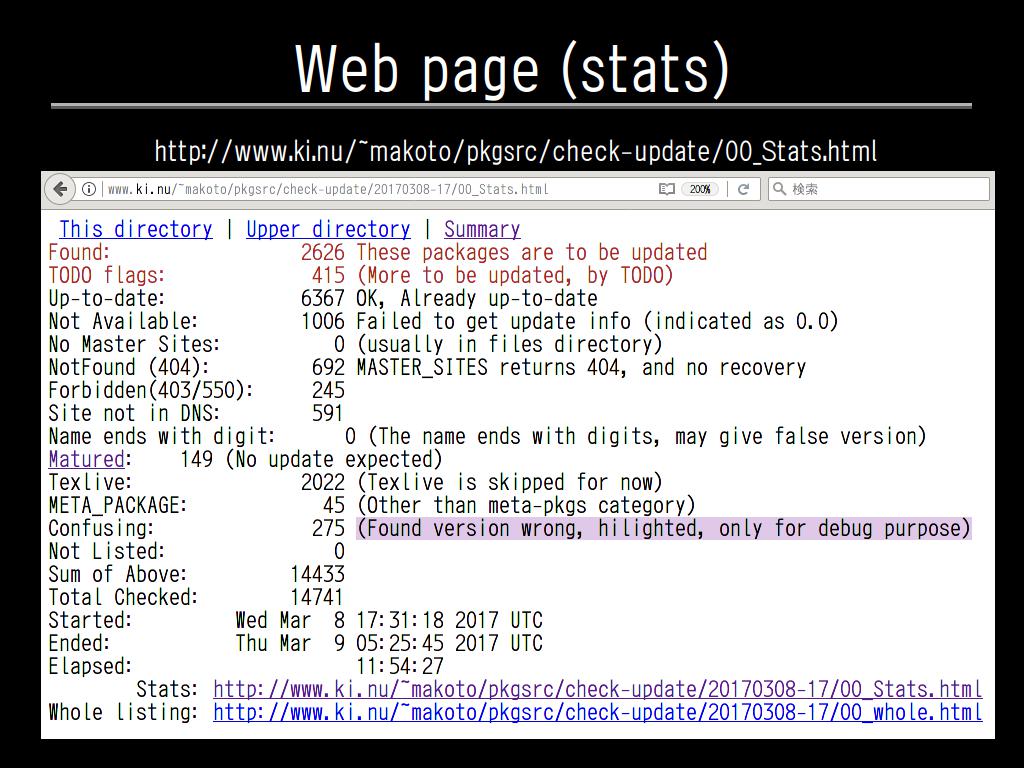Click the magnifier icon in search box
Screen dimensions: 1024x768
[779, 189]
